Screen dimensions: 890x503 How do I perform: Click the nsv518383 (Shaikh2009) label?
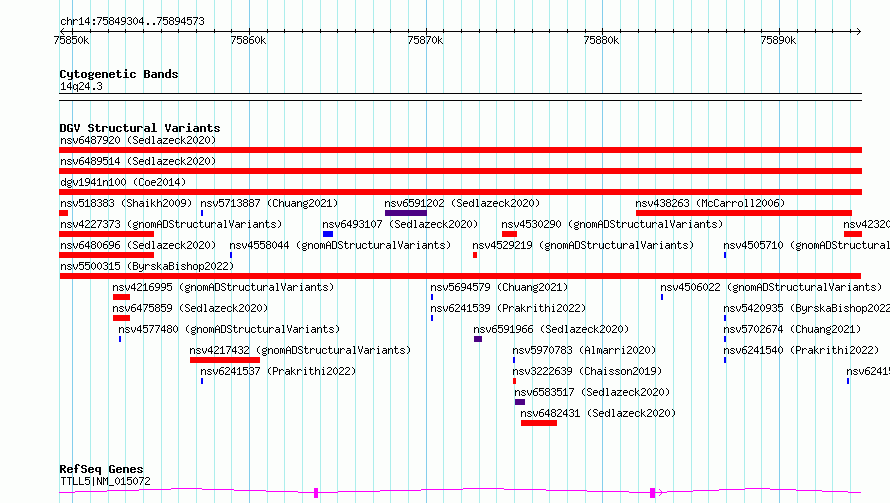[x=126, y=203]
